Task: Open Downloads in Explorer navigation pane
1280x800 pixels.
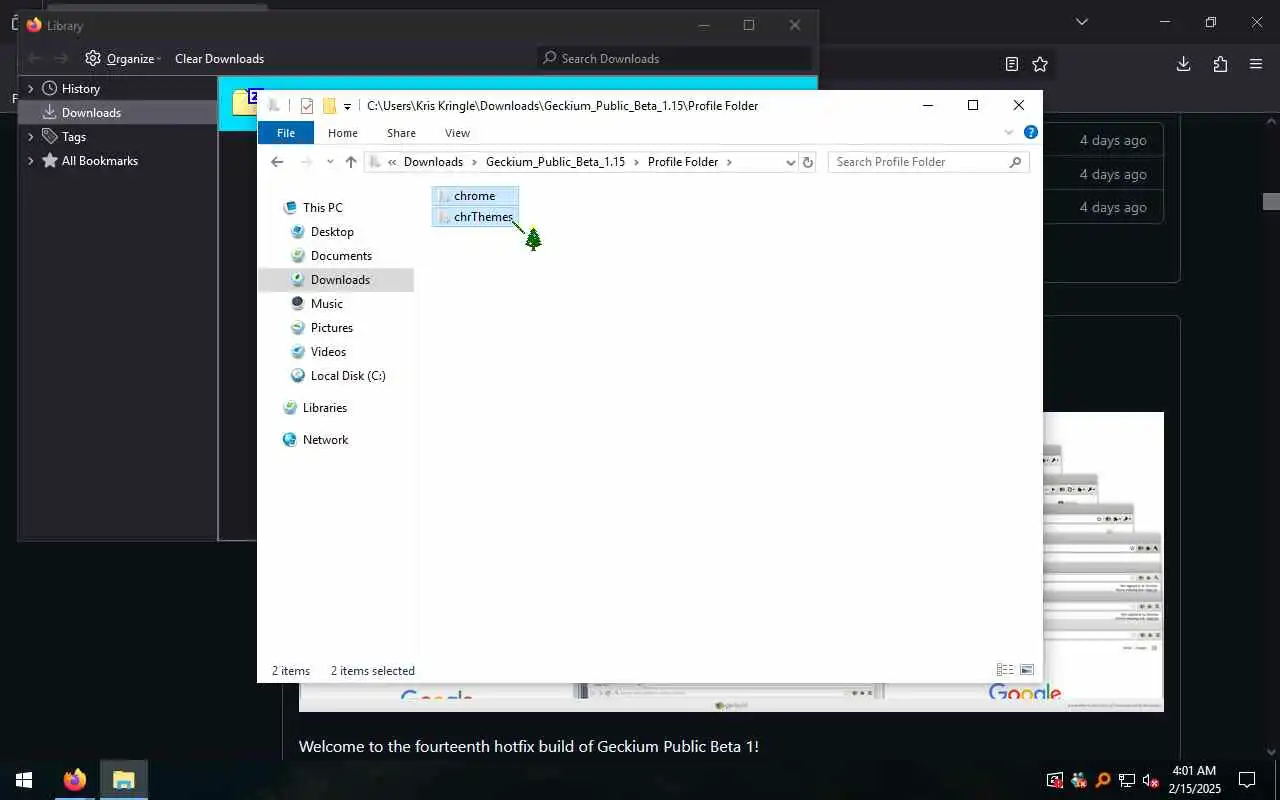Action: pyautogui.click(x=340, y=280)
